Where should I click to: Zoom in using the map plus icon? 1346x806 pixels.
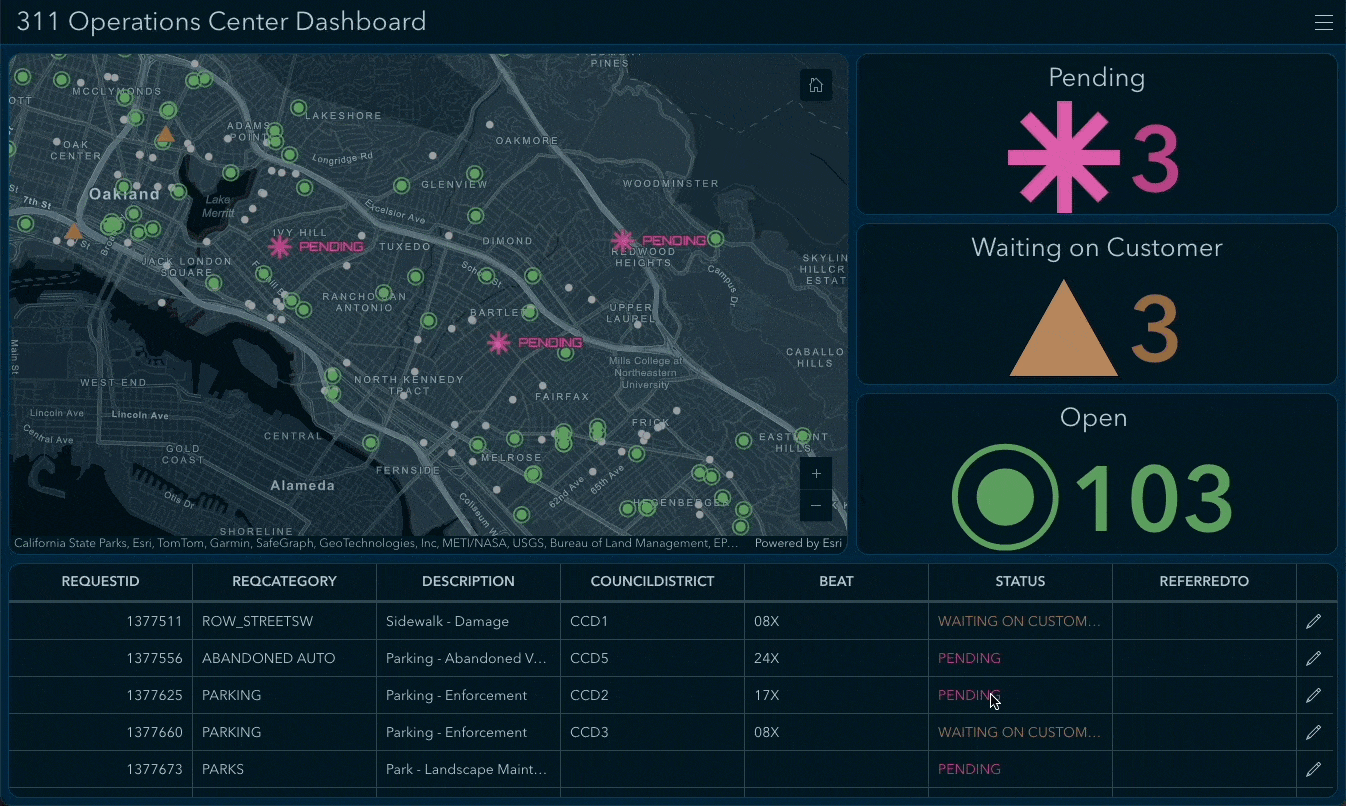(x=816, y=473)
